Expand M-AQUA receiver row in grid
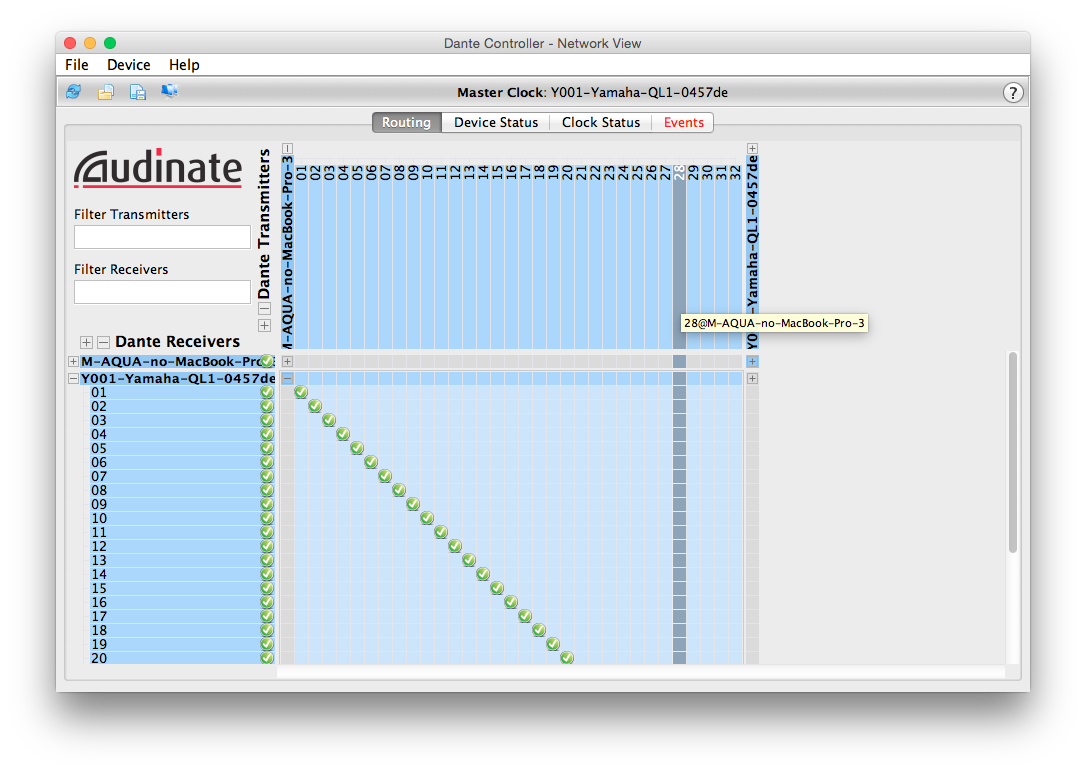The width and height of the screenshot is (1086, 772). click(x=287, y=361)
